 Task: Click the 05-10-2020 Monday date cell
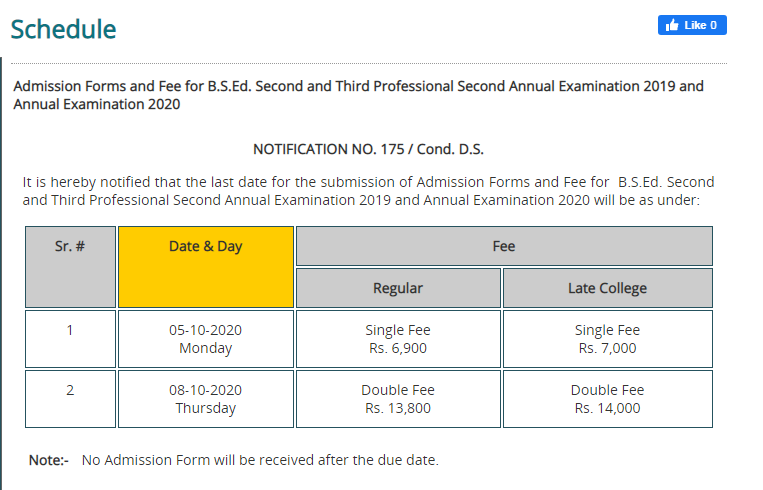pos(206,339)
